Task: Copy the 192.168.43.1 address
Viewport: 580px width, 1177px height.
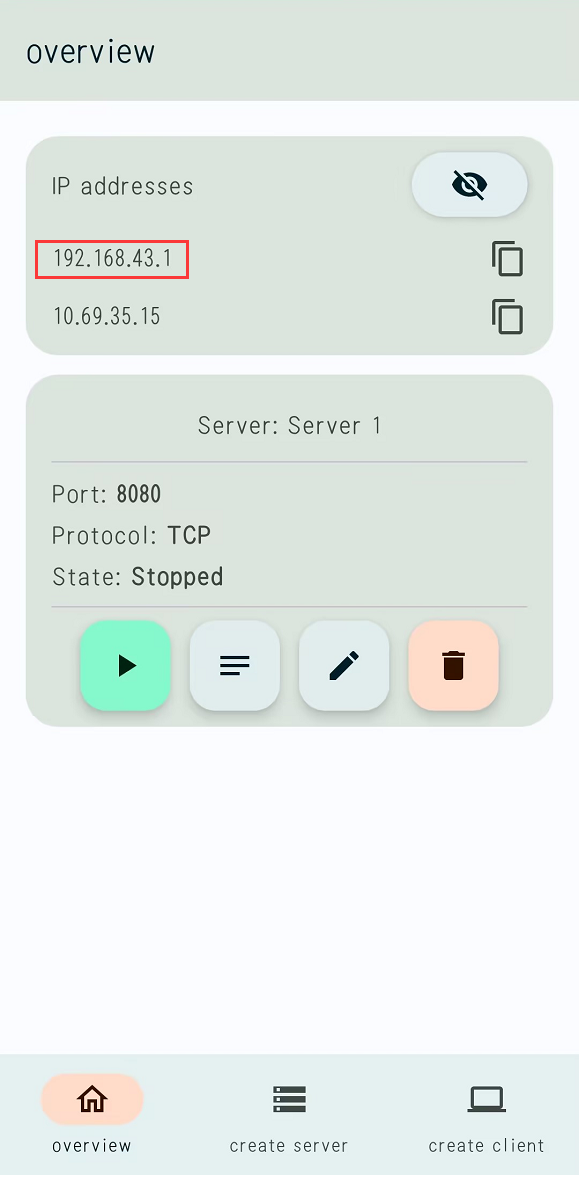Action: coord(508,259)
